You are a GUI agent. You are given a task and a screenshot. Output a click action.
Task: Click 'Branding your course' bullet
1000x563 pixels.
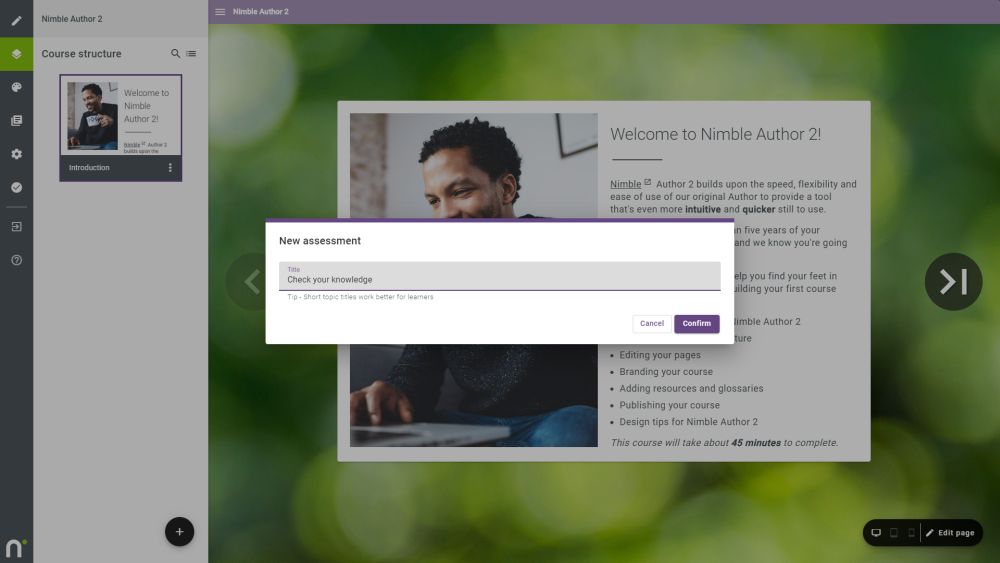(x=666, y=372)
